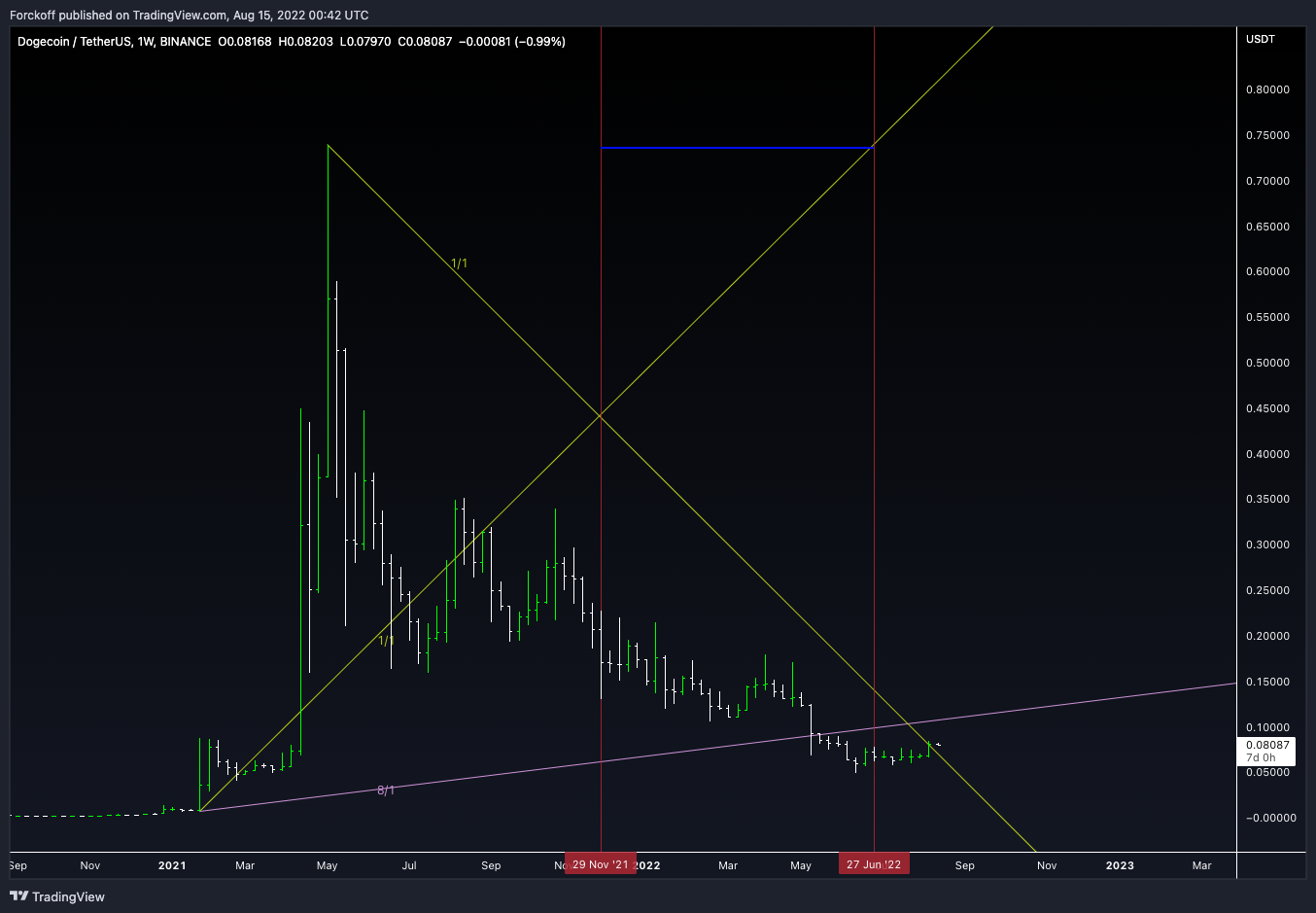Click the Mar 2021 time axis label
This screenshot has height=913, width=1316.
(x=245, y=865)
